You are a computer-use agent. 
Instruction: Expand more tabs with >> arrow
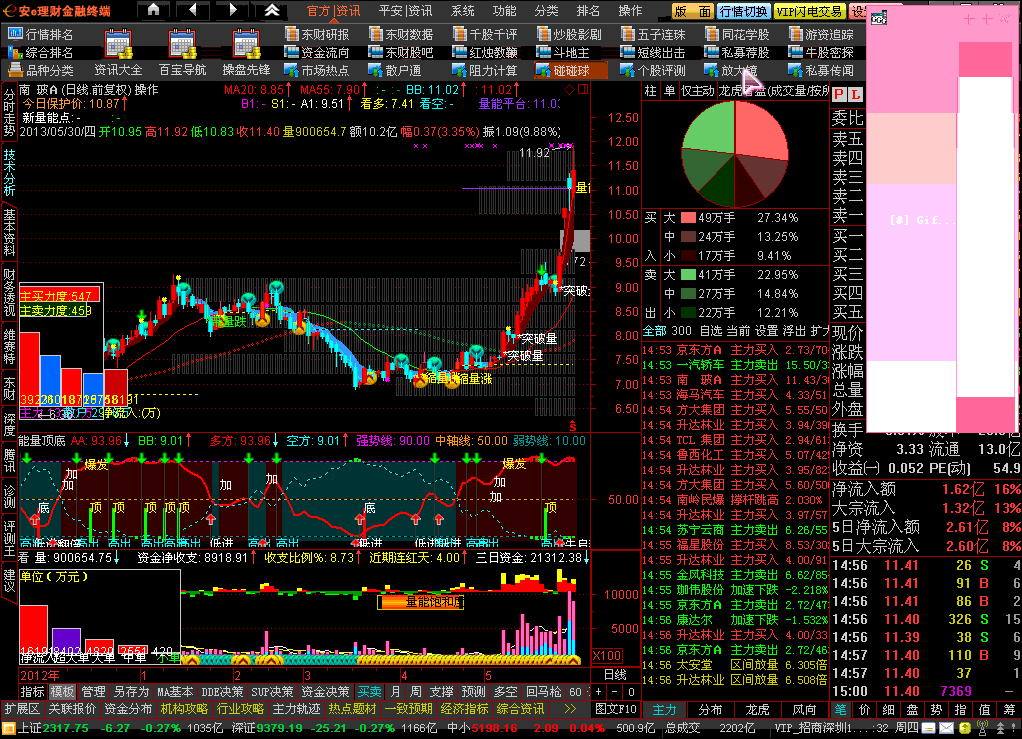(570, 709)
